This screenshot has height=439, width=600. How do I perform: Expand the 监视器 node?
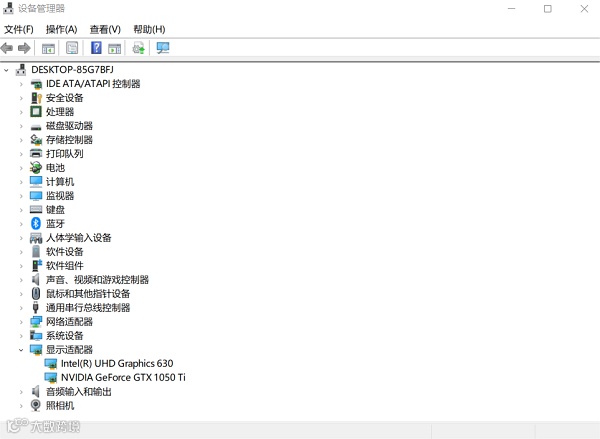tap(21, 196)
